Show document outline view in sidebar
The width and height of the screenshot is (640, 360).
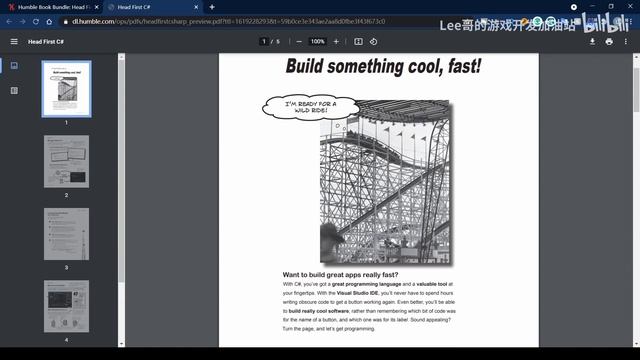tap(14, 91)
